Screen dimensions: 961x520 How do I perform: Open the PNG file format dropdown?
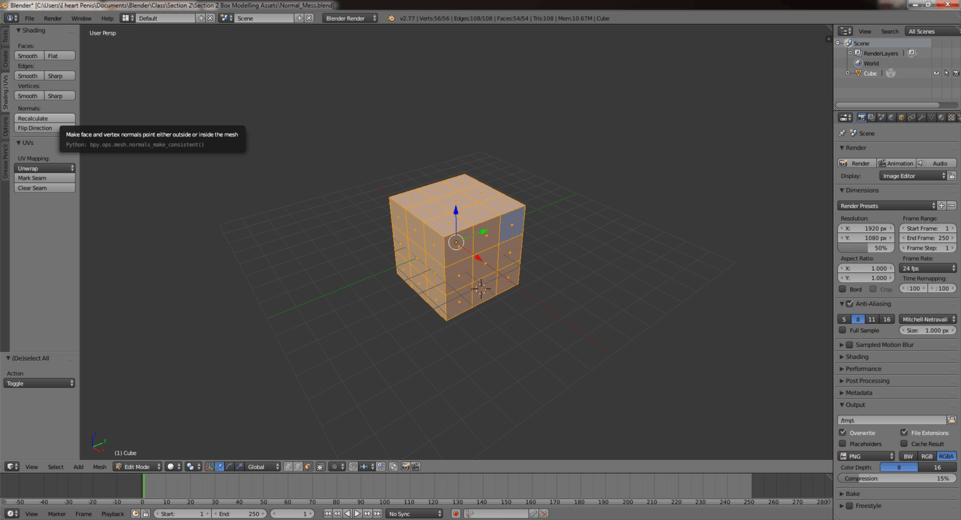click(x=866, y=456)
